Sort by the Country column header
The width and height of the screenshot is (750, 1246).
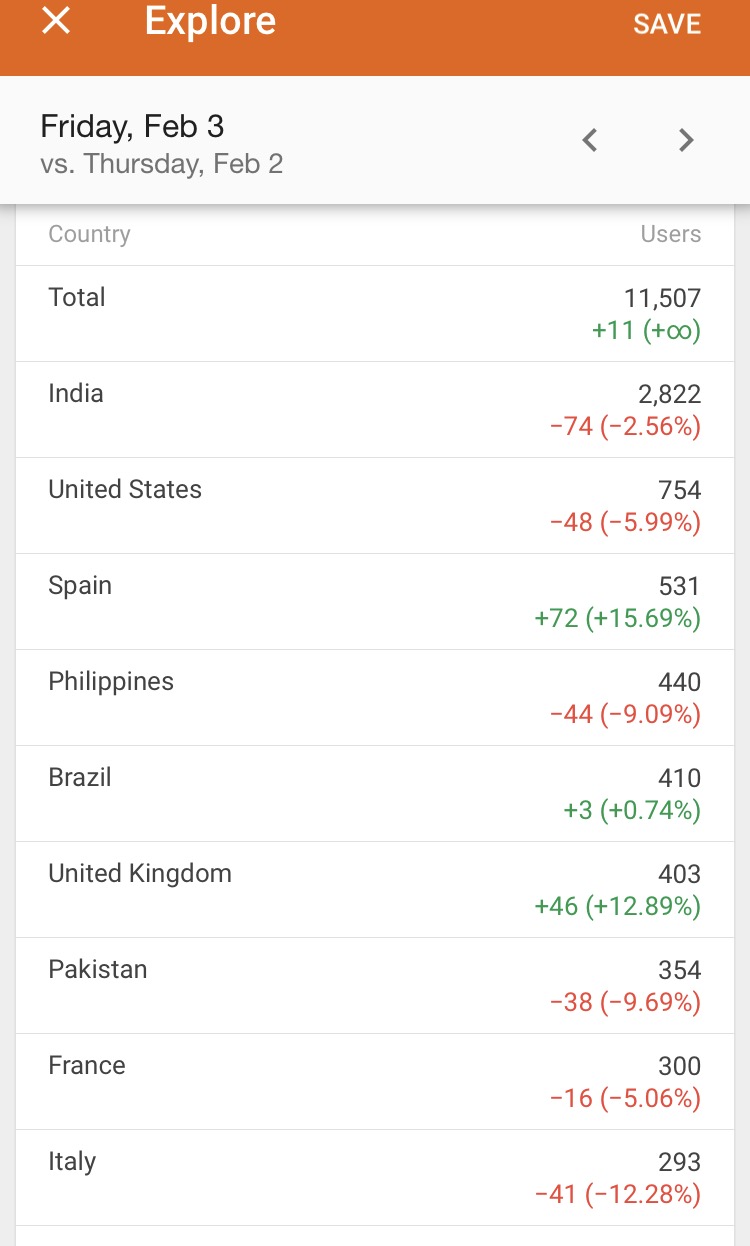click(x=89, y=234)
